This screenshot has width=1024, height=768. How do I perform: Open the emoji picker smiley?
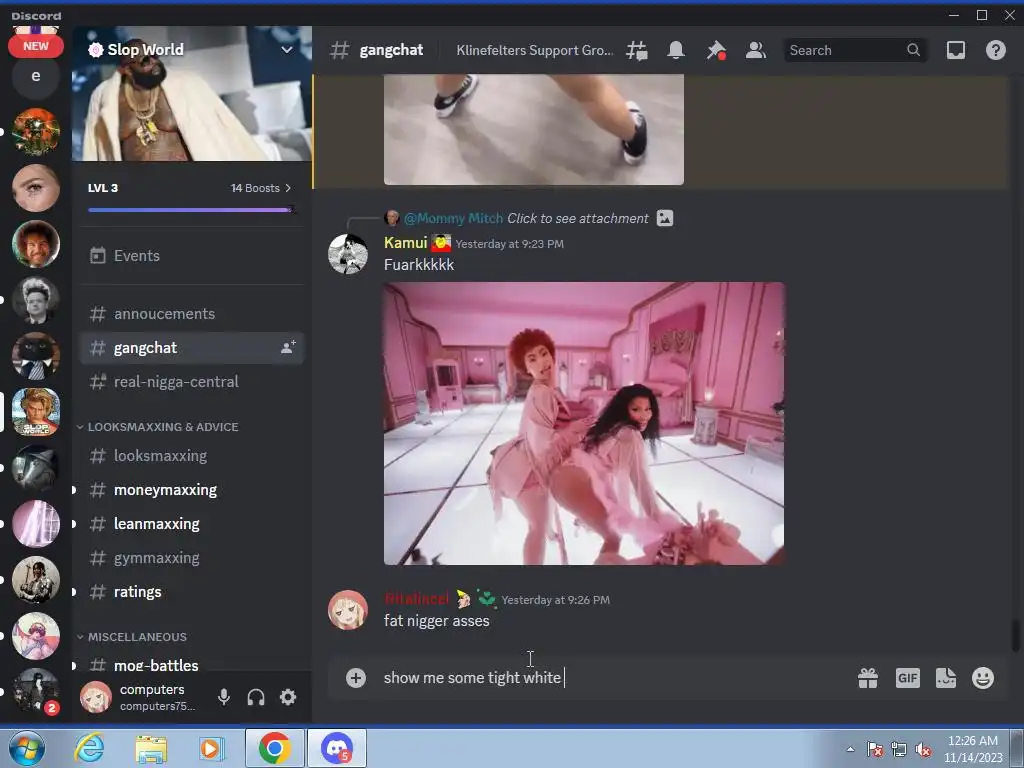pos(983,678)
